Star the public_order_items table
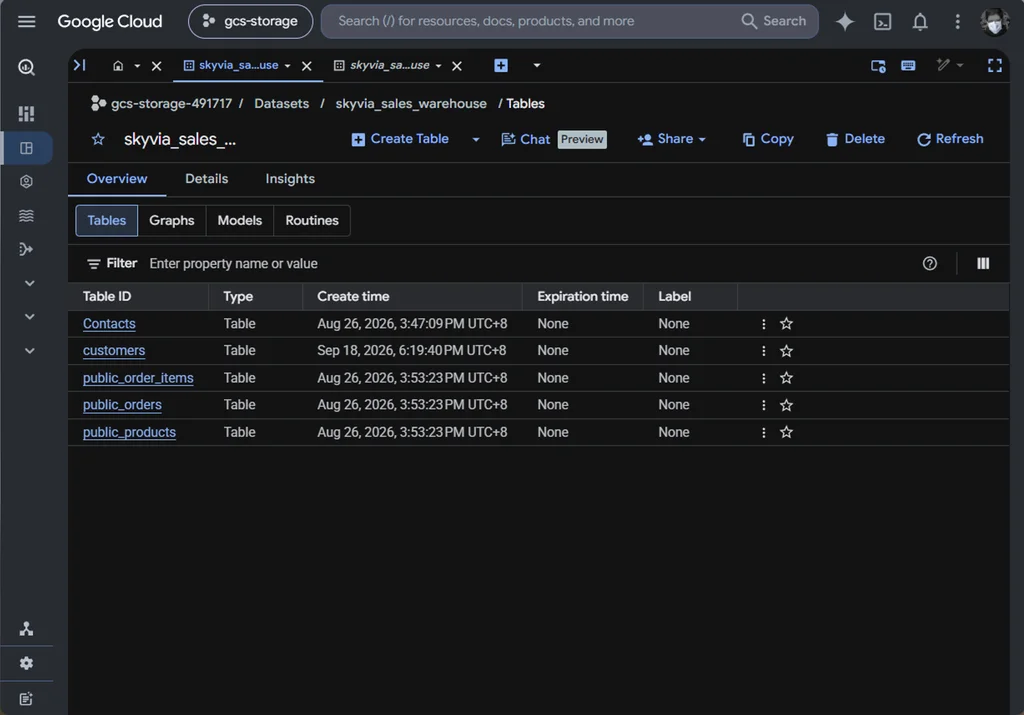Image resolution: width=1024 pixels, height=715 pixels. coord(786,378)
